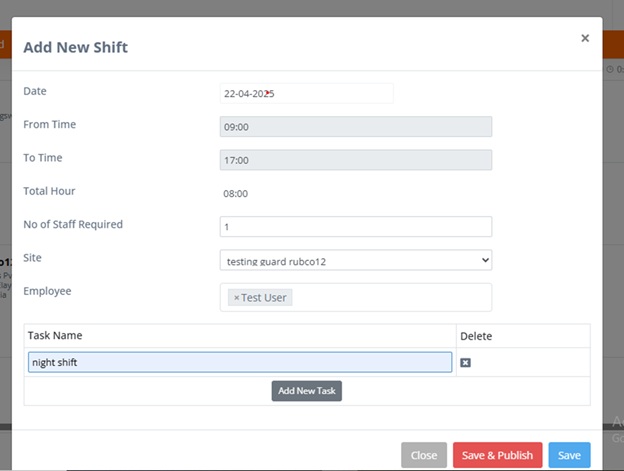The height and width of the screenshot is (471, 624).
Task: Click the To Time label
Action: click(x=43, y=158)
